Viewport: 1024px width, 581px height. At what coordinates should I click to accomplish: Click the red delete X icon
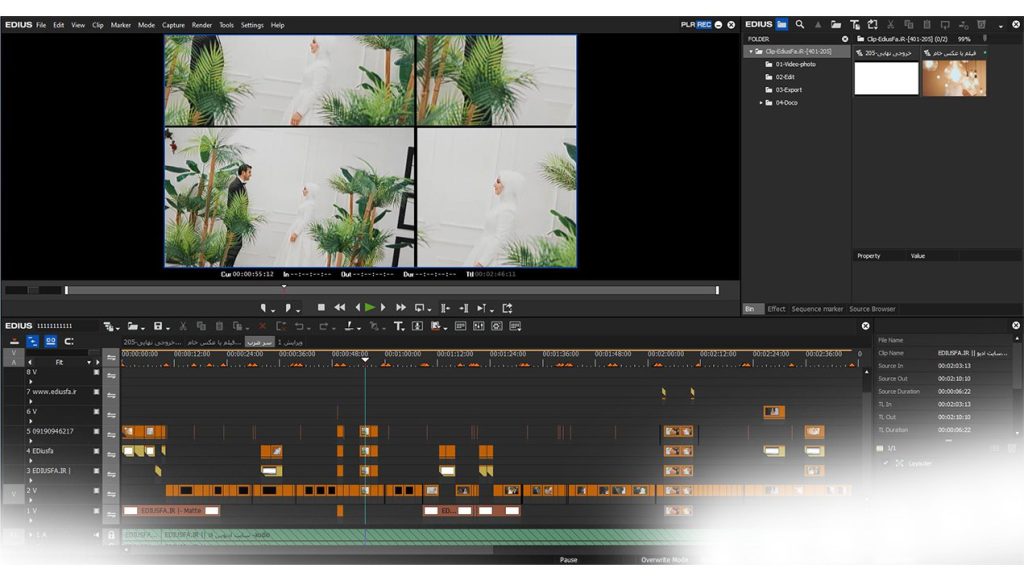(x=262, y=326)
